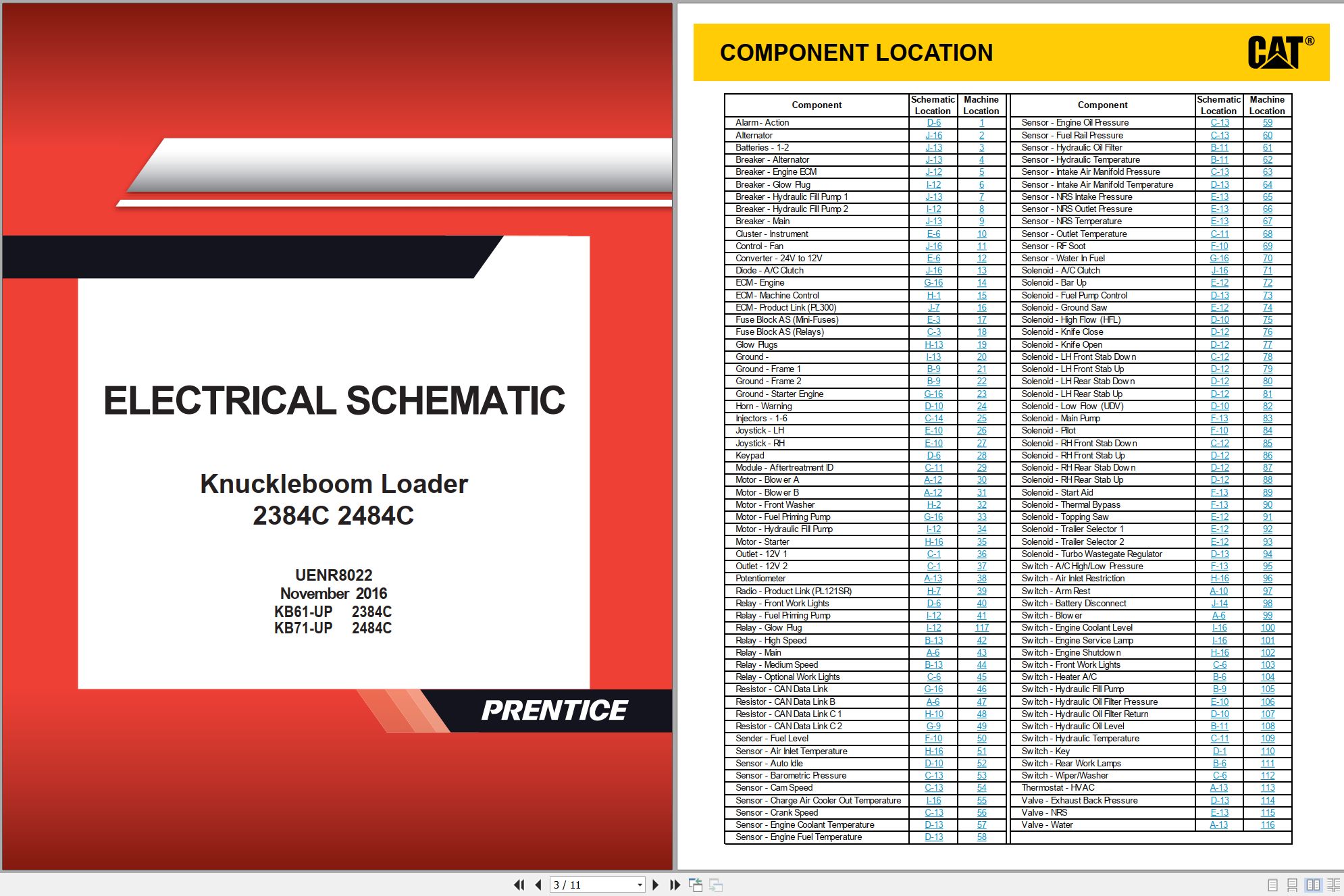This screenshot has height=896, width=1344.
Task: Click machine location 10 for Cluster - Instrument
Action: coord(981,234)
